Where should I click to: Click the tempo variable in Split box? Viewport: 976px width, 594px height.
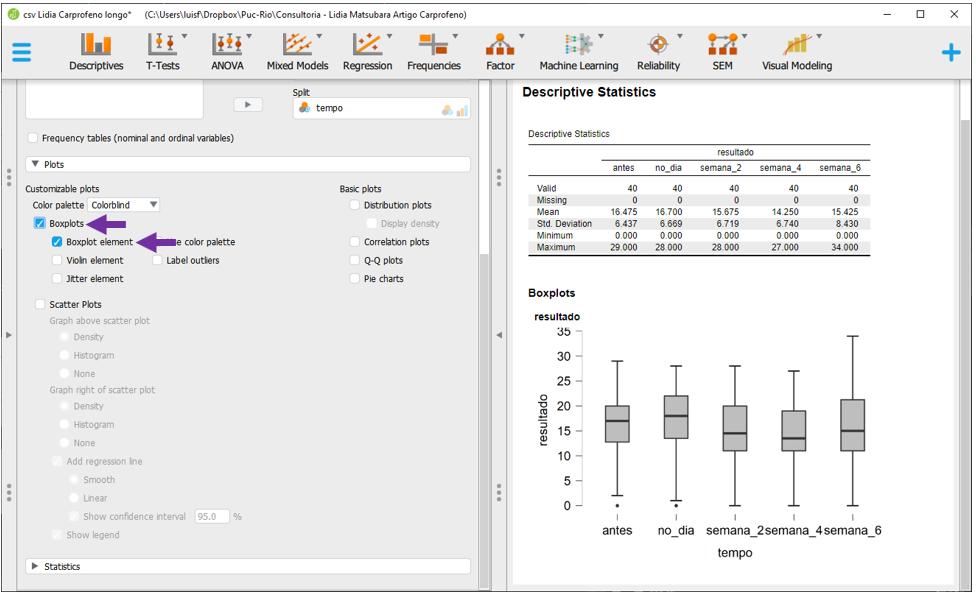coord(329,108)
